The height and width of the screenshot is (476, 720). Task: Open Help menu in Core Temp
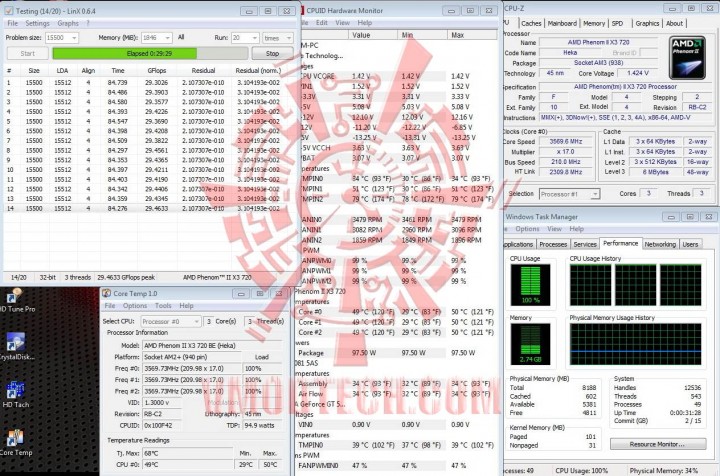tap(186, 306)
